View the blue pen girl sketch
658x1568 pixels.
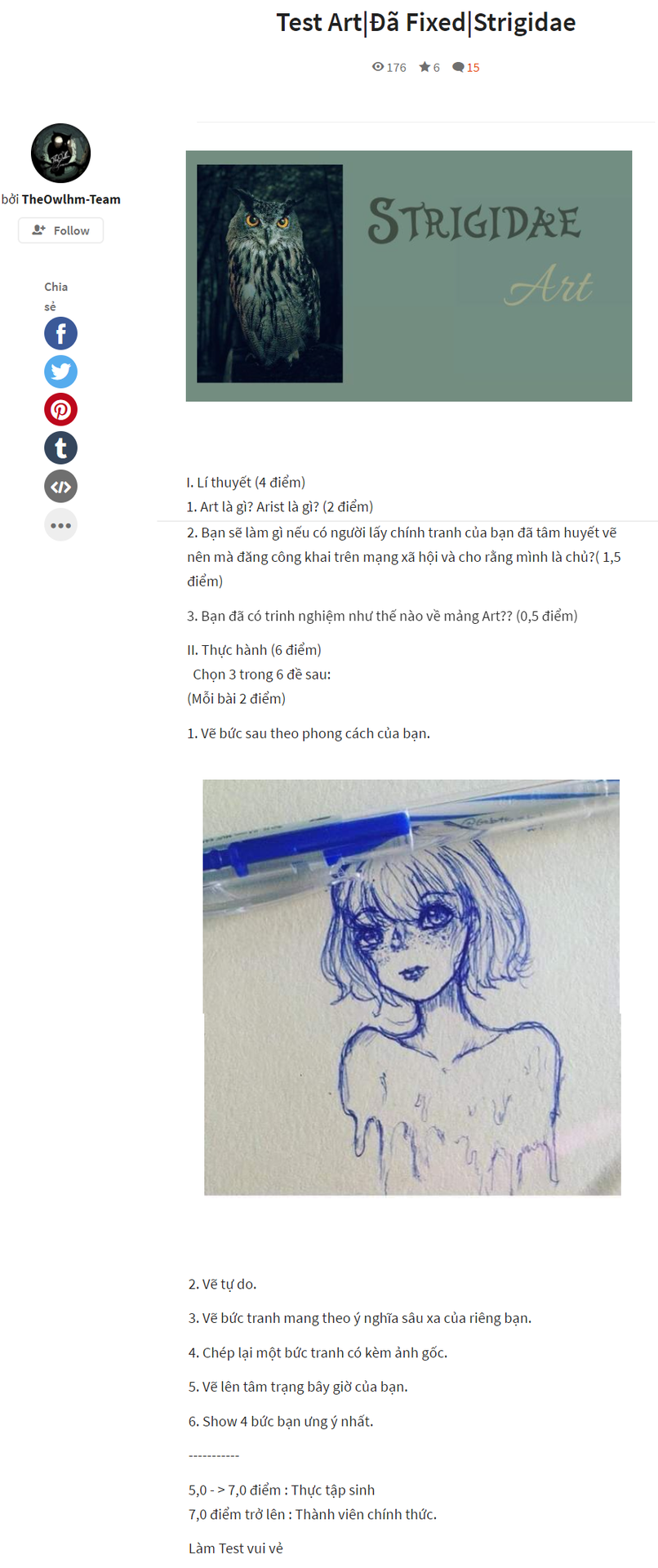tap(412, 987)
